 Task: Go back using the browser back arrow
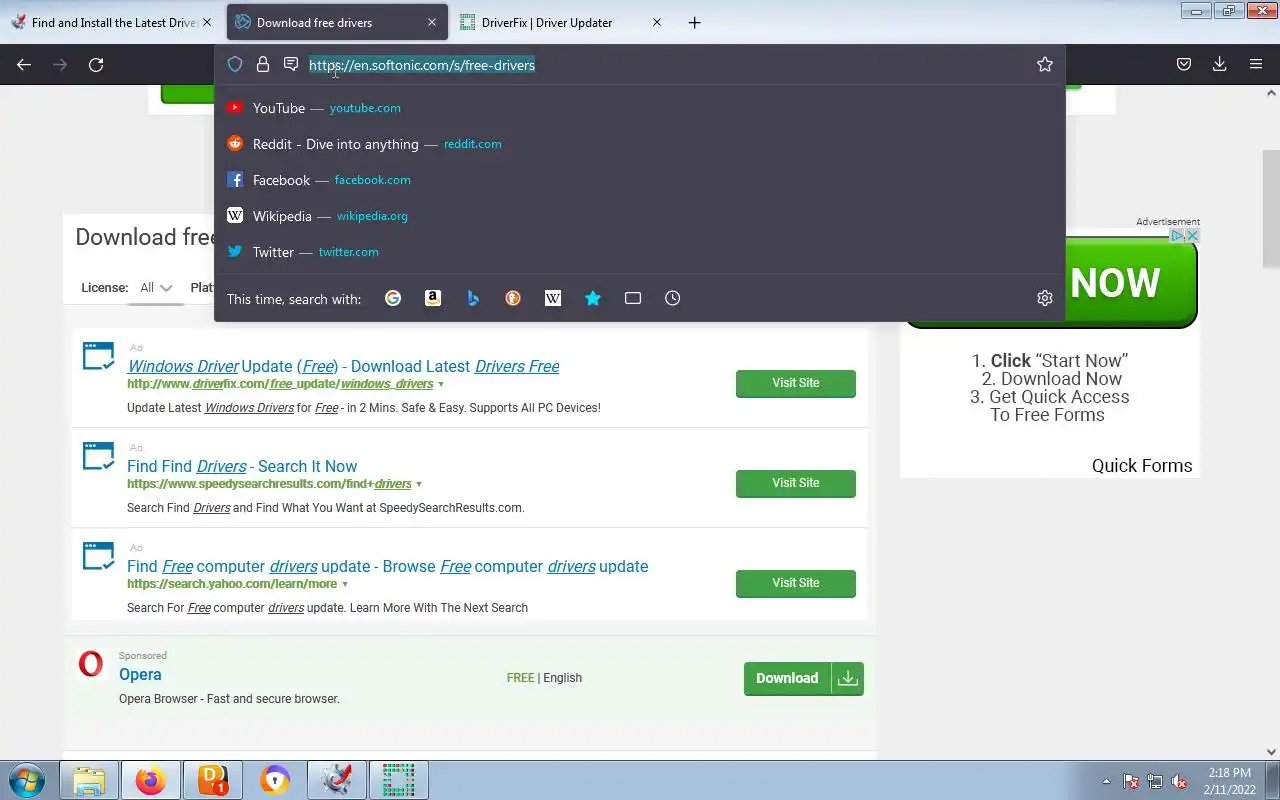click(24, 64)
